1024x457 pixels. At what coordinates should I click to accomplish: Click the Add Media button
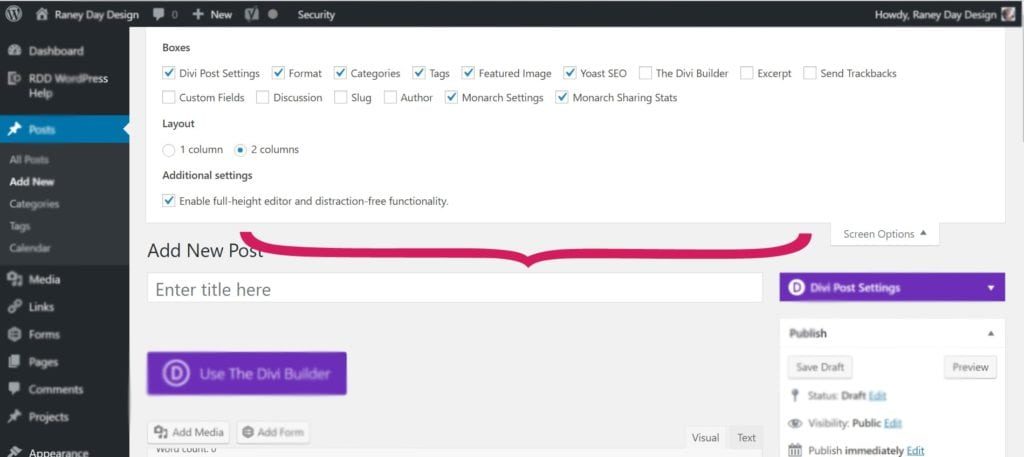[x=189, y=432]
